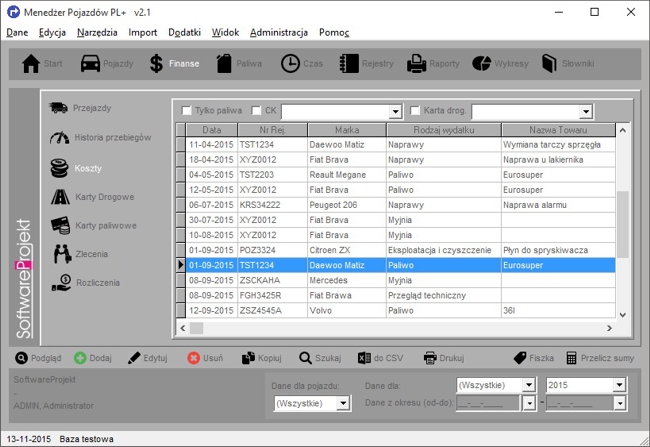Open Karty paliwowe card icon

click(61, 226)
